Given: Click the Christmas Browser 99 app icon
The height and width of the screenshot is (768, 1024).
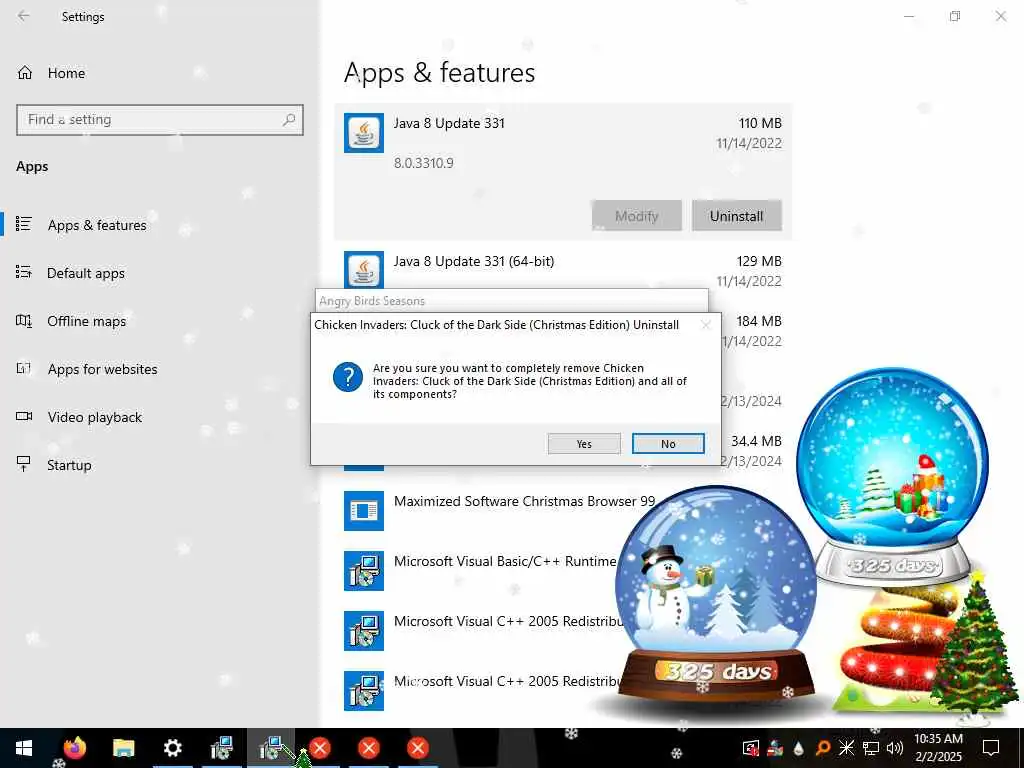Looking at the screenshot, I should (x=364, y=511).
